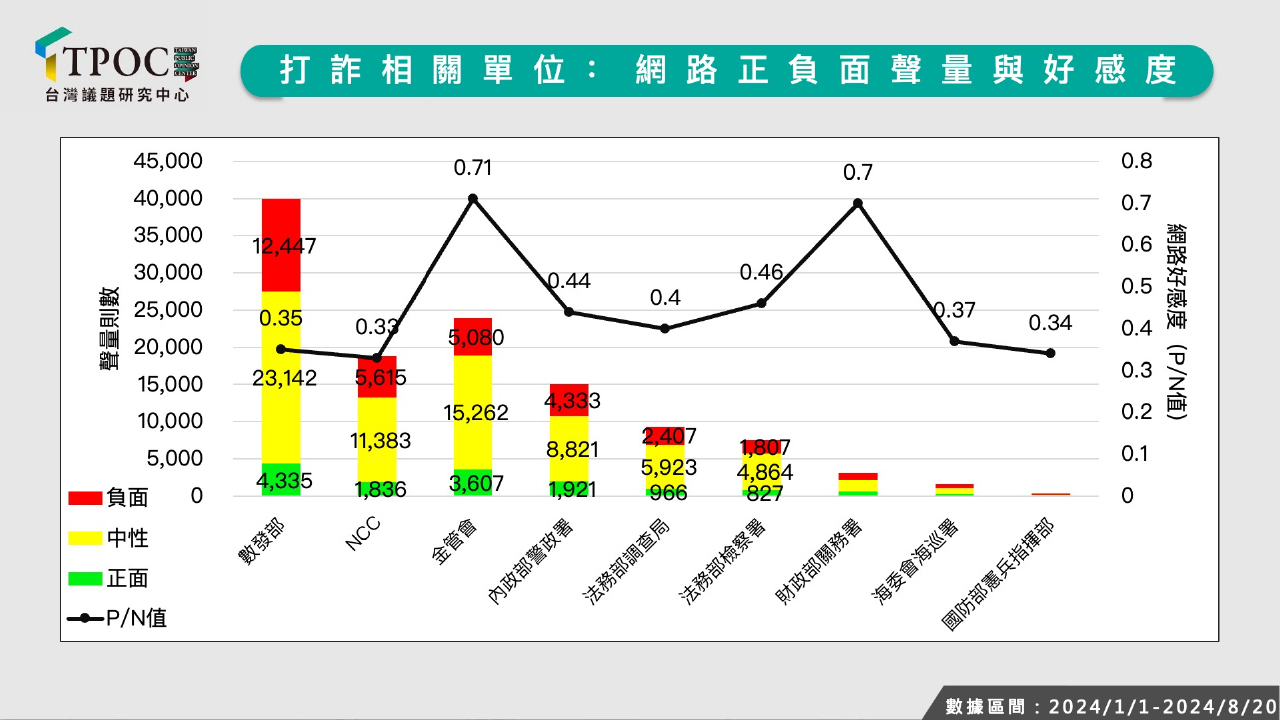Click the 數據區間 date range footer
Screen dimensions: 1280x720
[x=1110, y=705]
